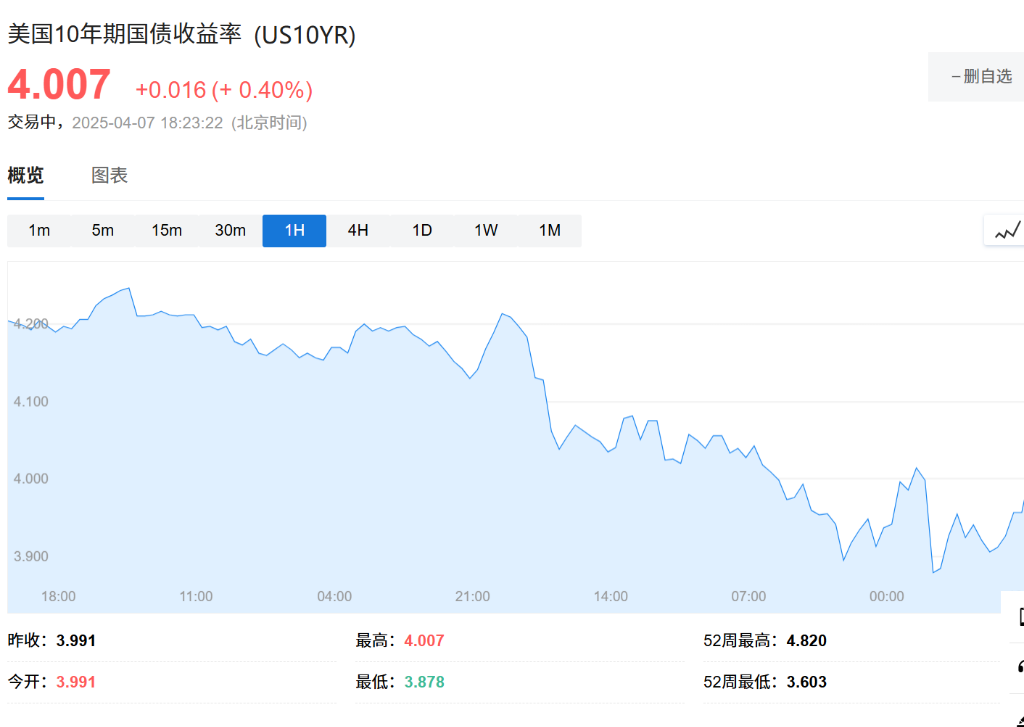Switch to the 图表 chart tab
This screenshot has width=1024, height=727.
109,176
